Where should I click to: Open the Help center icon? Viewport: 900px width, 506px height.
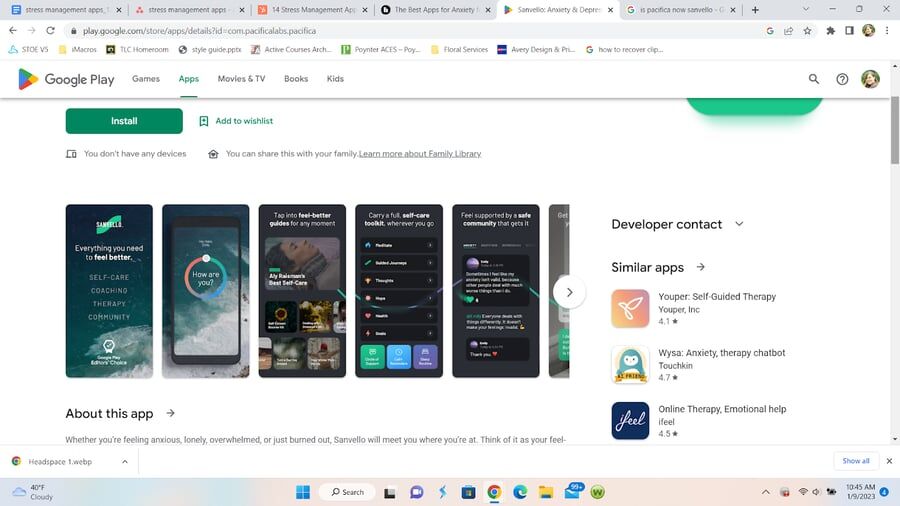click(841, 79)
